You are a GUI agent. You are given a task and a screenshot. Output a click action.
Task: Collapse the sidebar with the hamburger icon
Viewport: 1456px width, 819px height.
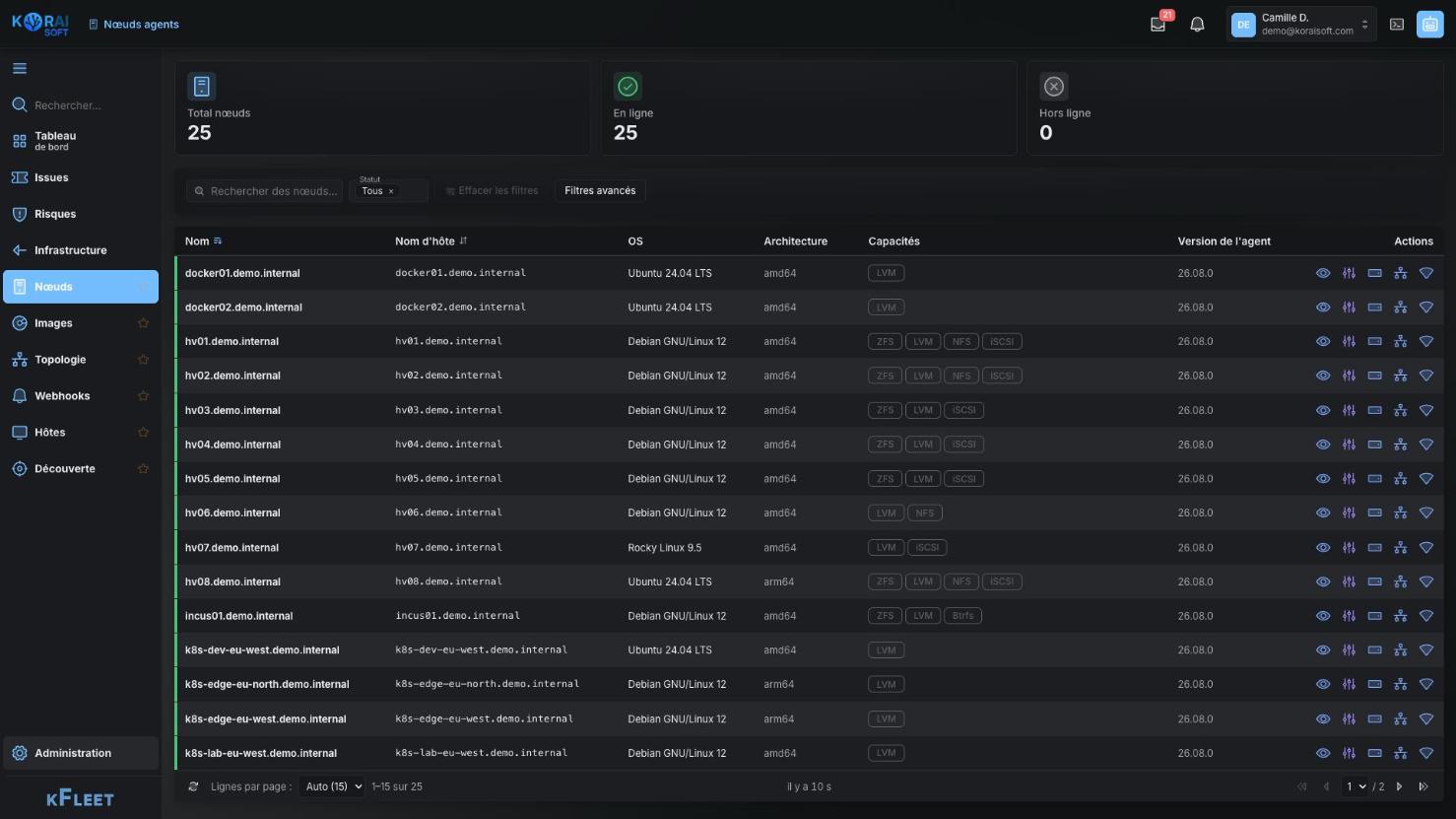(x=20, y=69)
